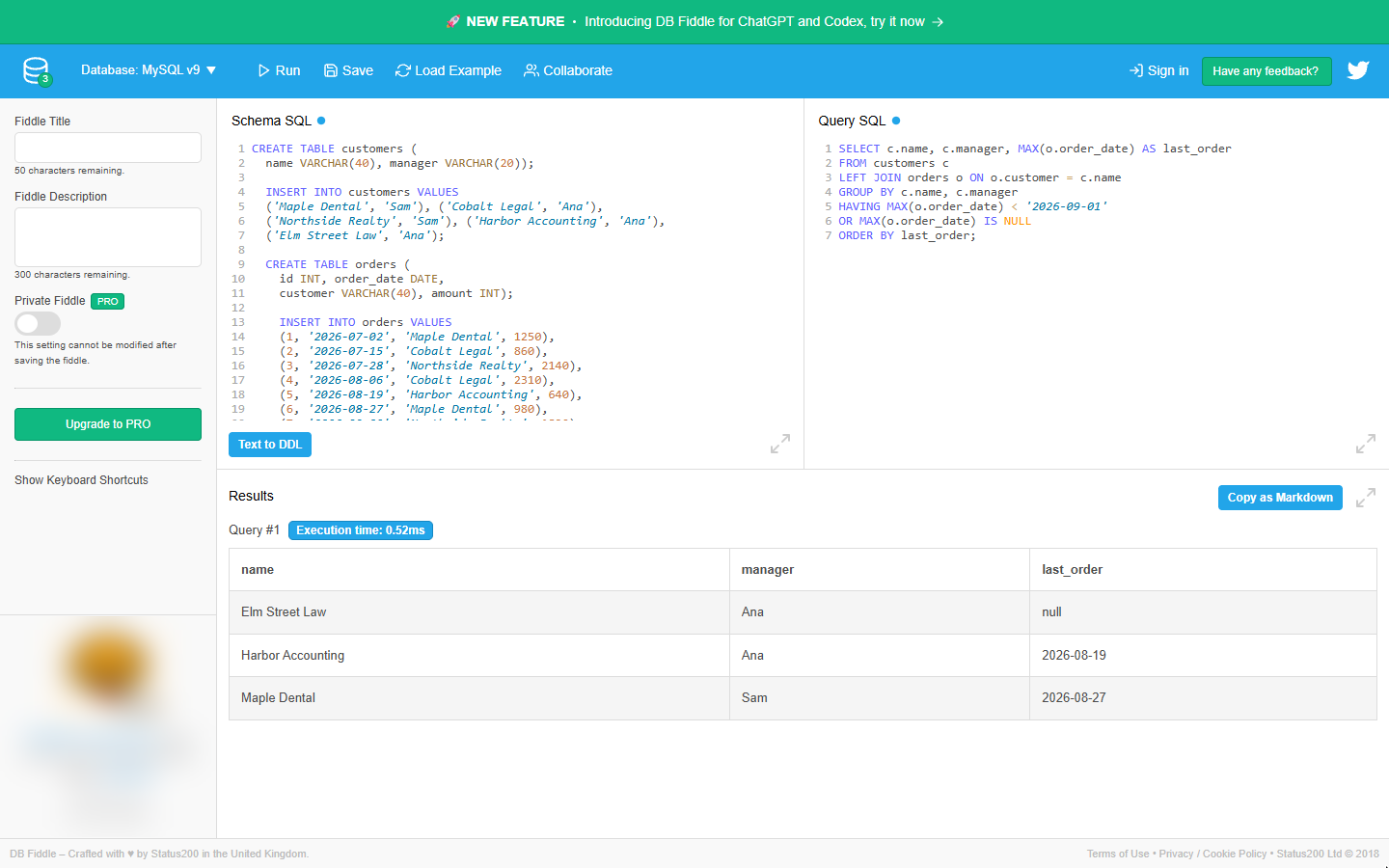Click the Maple Dental cell

[479, 698]
